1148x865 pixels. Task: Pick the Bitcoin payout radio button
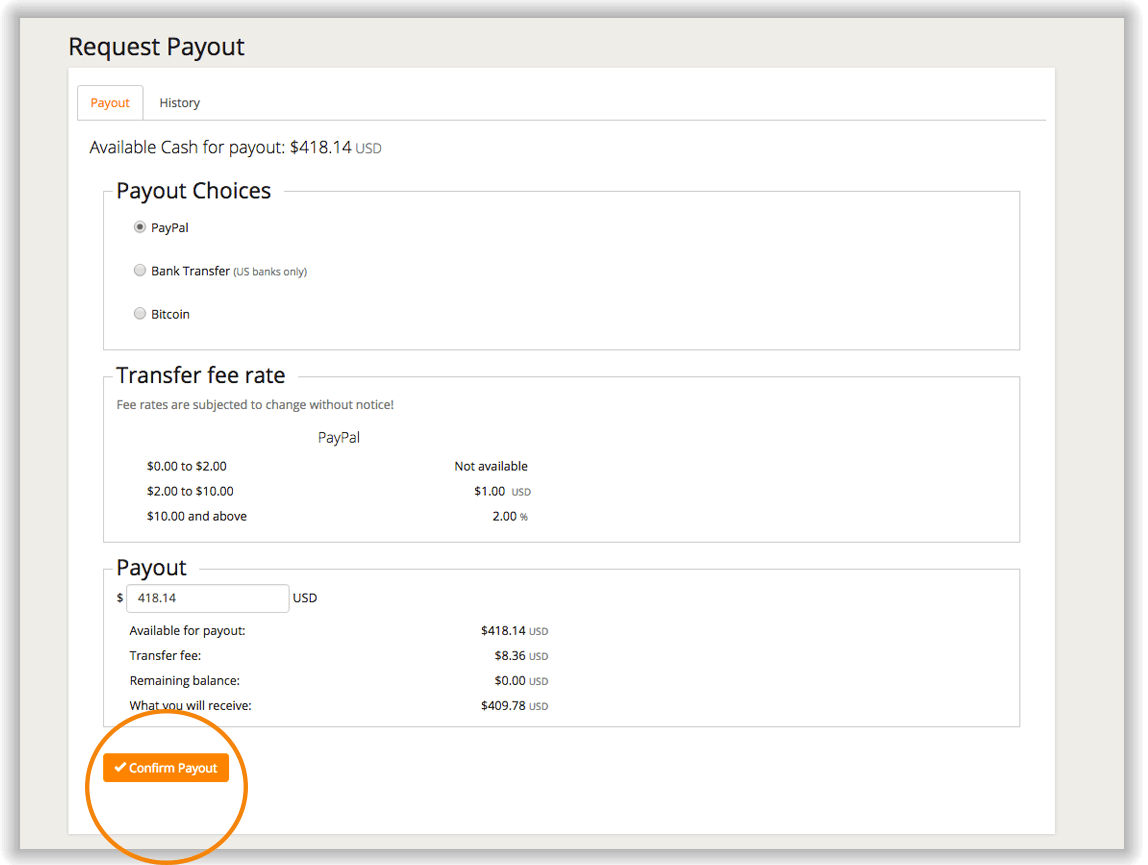click(140, 313)
